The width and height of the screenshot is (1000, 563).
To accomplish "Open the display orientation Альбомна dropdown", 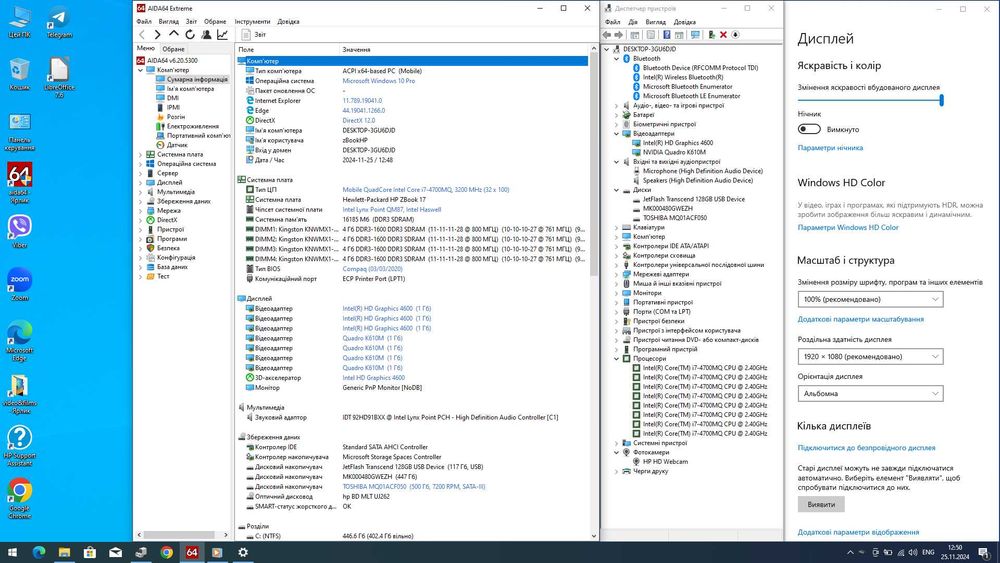I will pyautogui.click(x=870, y=393).
